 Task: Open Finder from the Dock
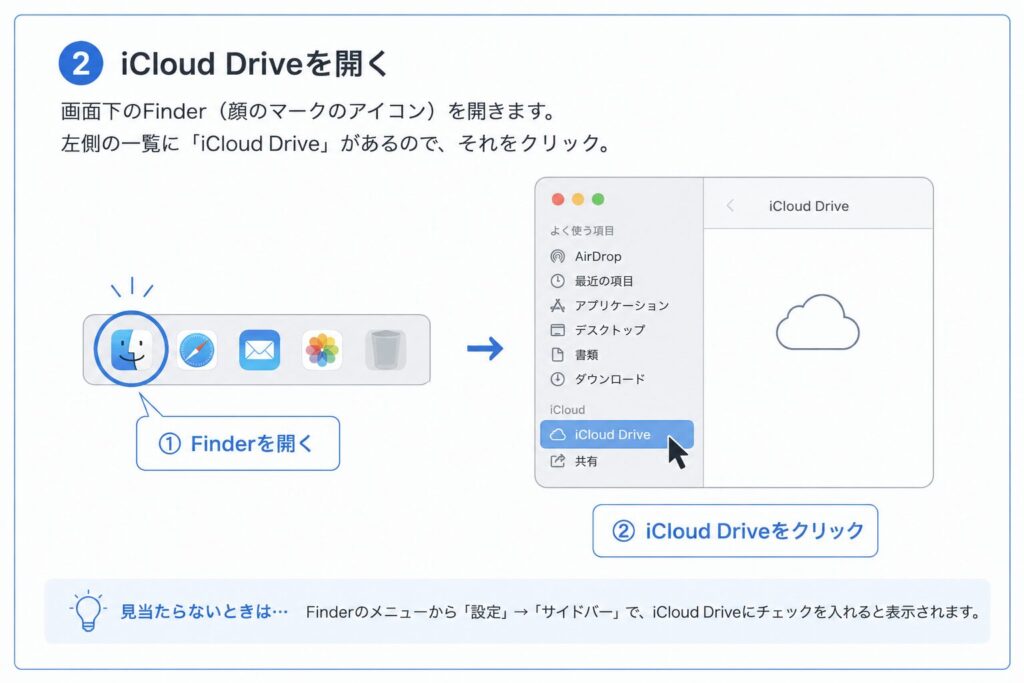point(131,349)
